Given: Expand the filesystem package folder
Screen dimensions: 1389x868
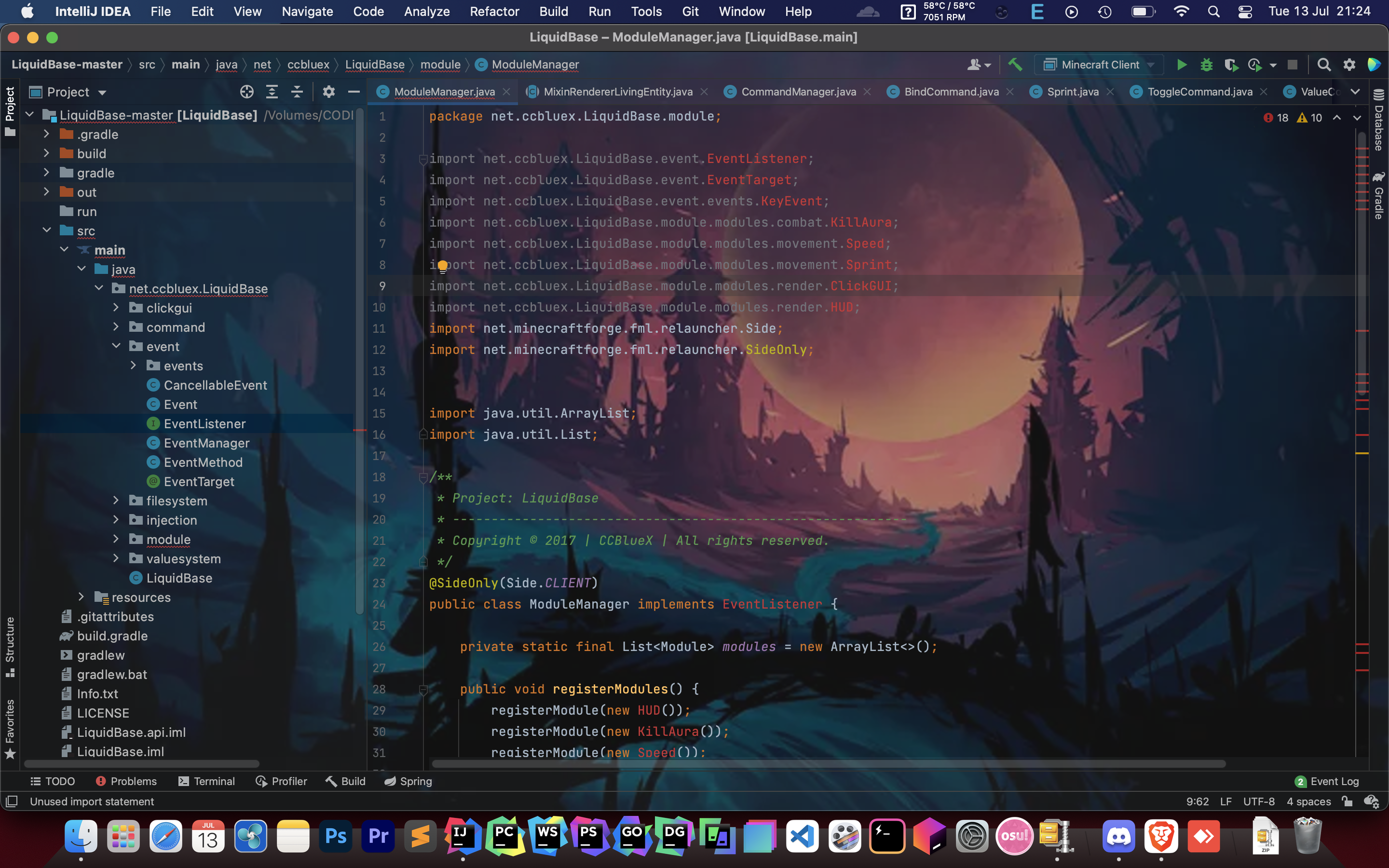Looking at the screenshot, I should click(x=116, y=501).
